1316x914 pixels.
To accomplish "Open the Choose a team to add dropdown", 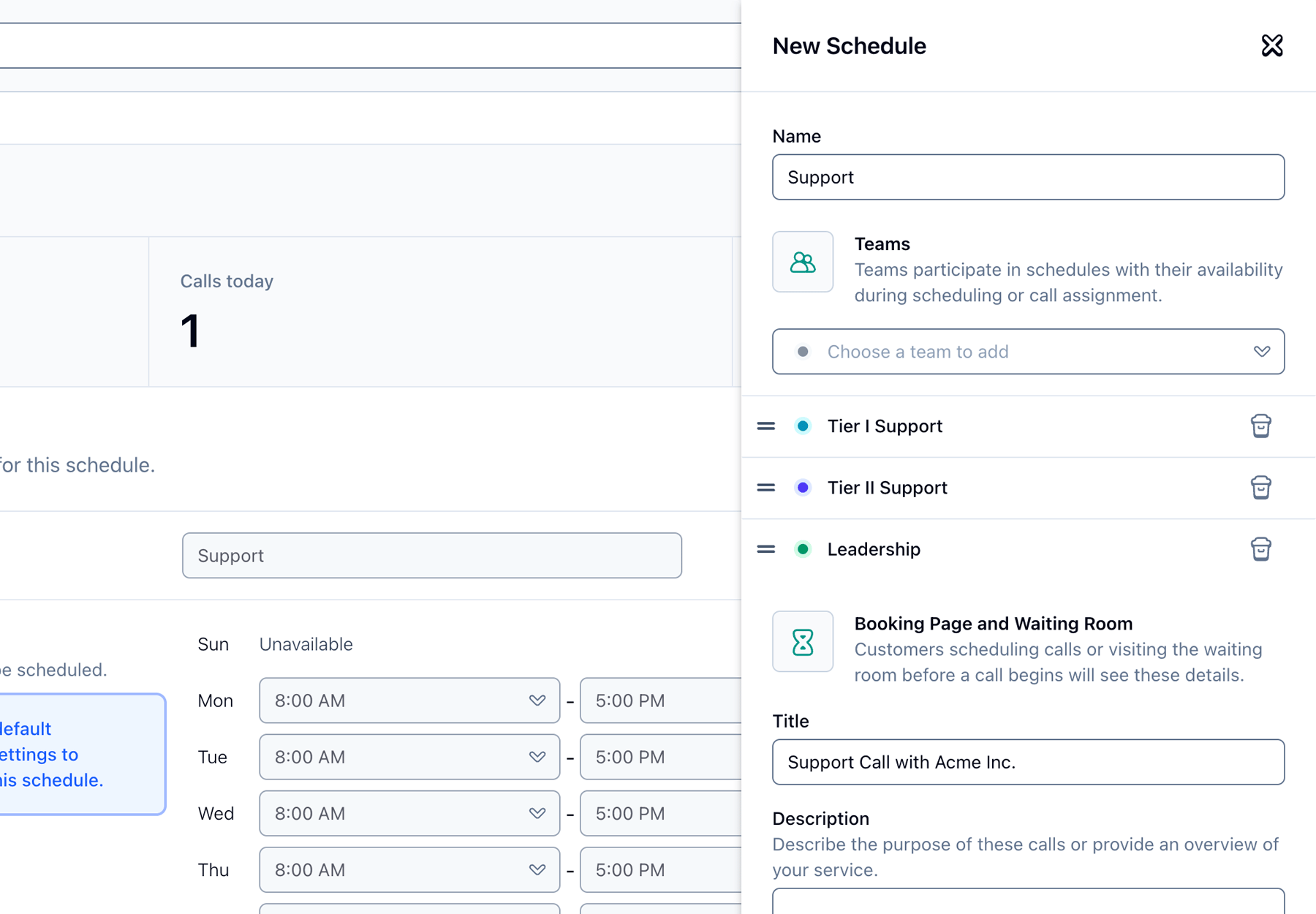I will tap(1028, 352).
